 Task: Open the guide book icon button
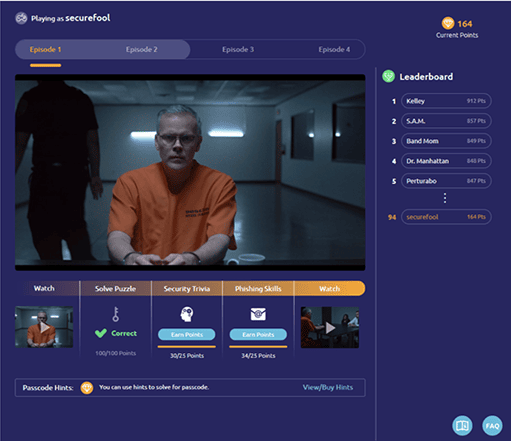462,426
